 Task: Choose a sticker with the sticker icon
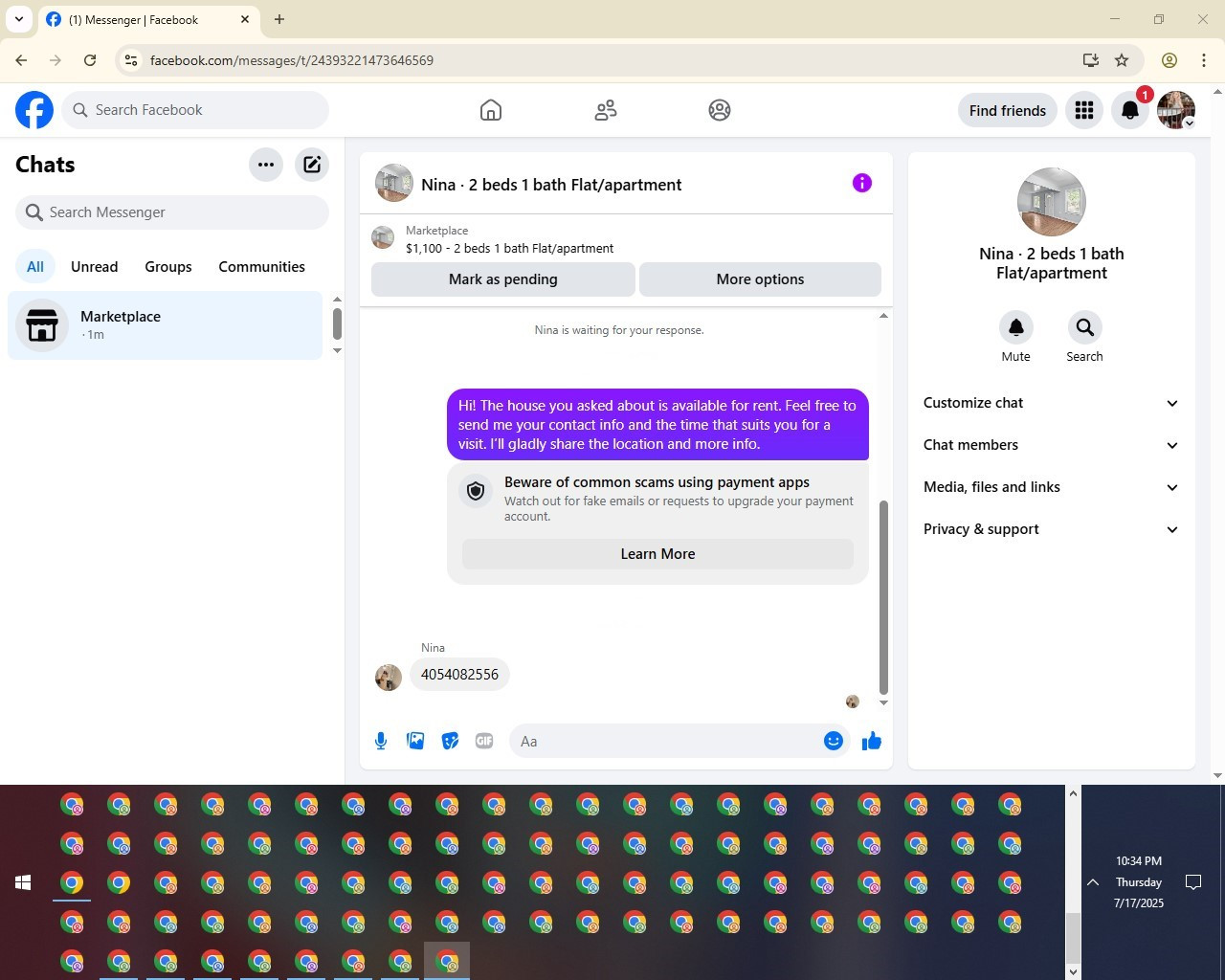450,741
